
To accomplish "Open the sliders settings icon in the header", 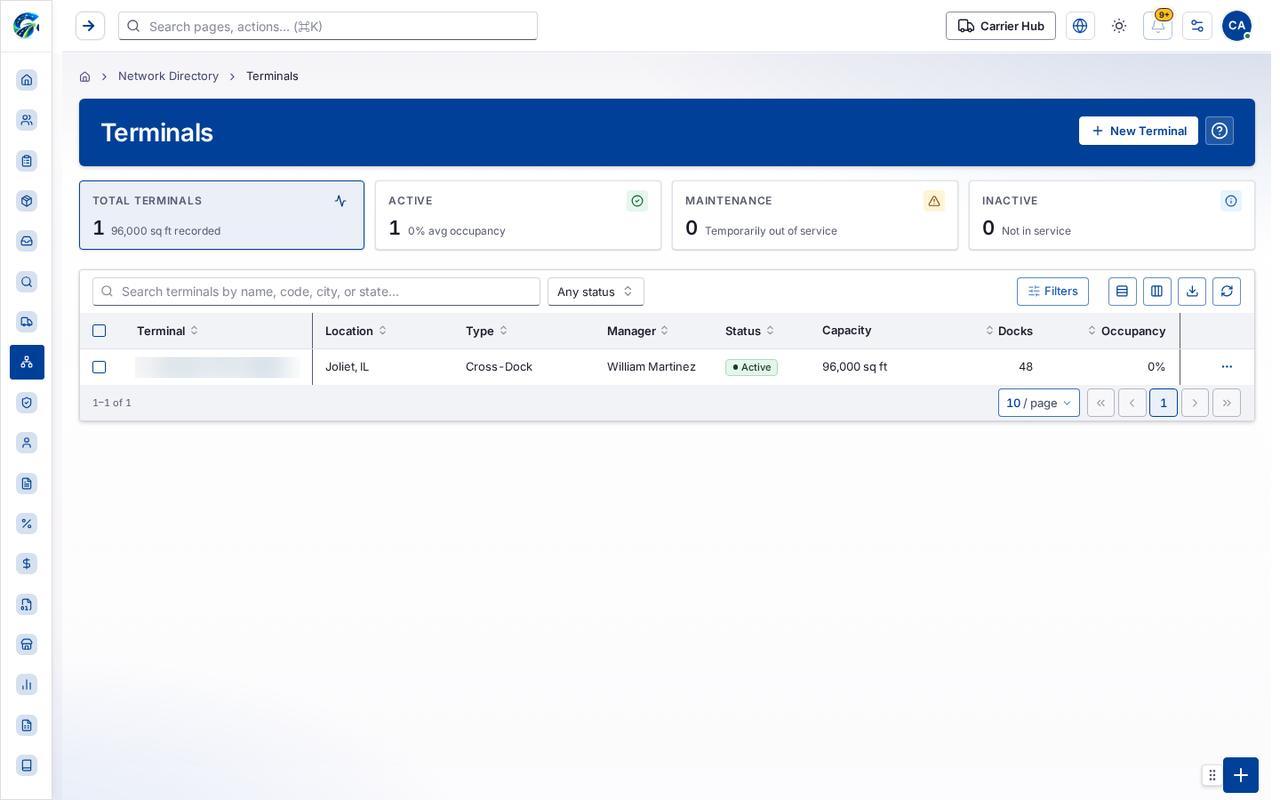I will [1197, 26].
